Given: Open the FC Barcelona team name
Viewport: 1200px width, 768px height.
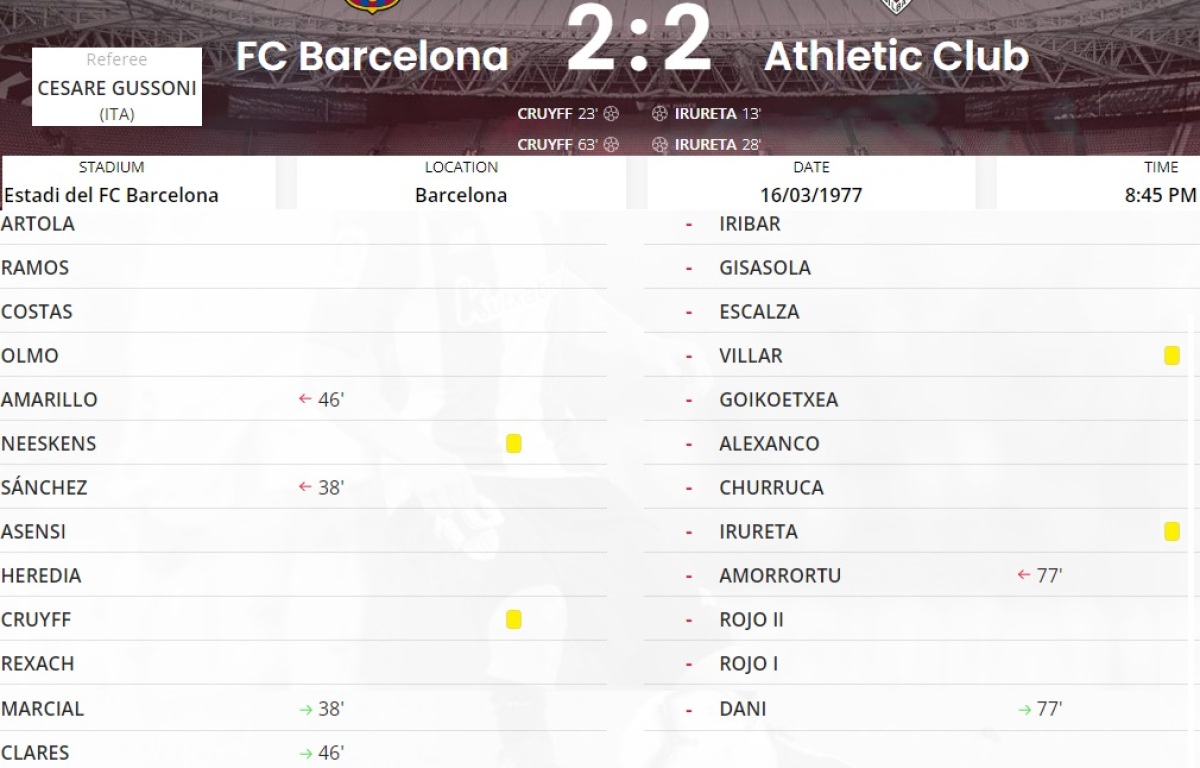Looking at the screenshot, I should coord(372,56).
